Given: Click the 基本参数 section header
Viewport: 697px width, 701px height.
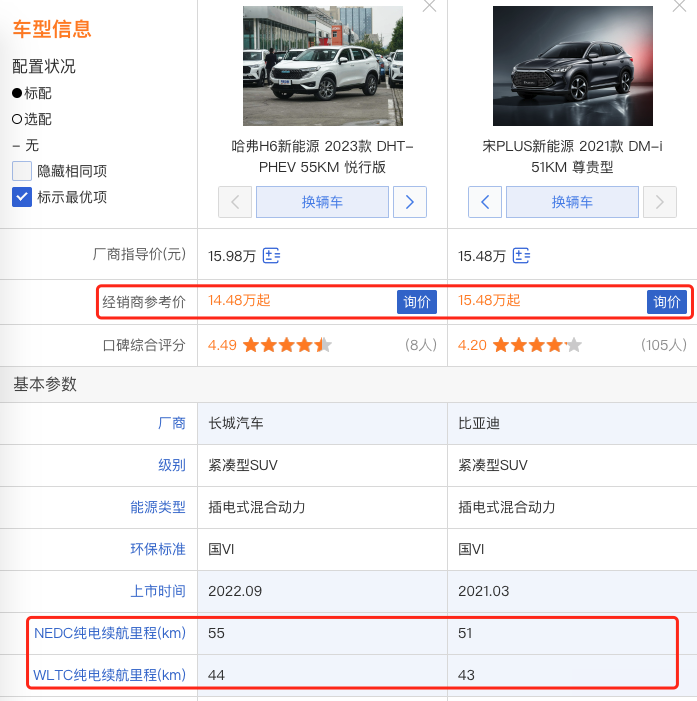Looking at the screenshot, I should pyautogui.click(x=45, y=384).
